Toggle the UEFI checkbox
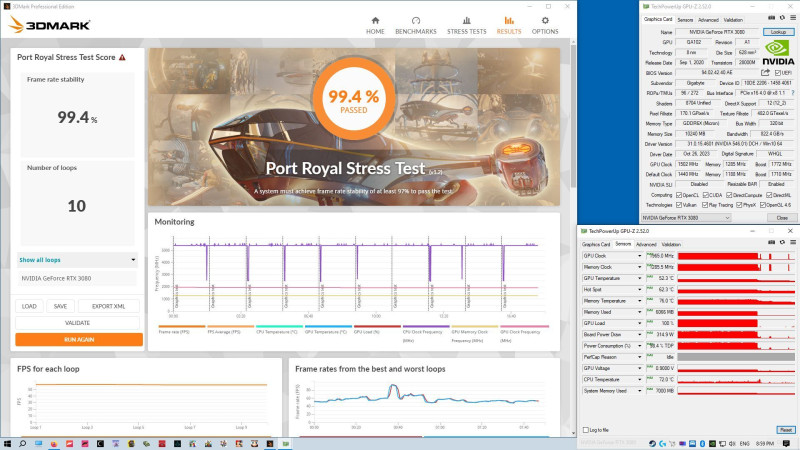This screenshot has height=450, width=800. click(x=778, y=73)
